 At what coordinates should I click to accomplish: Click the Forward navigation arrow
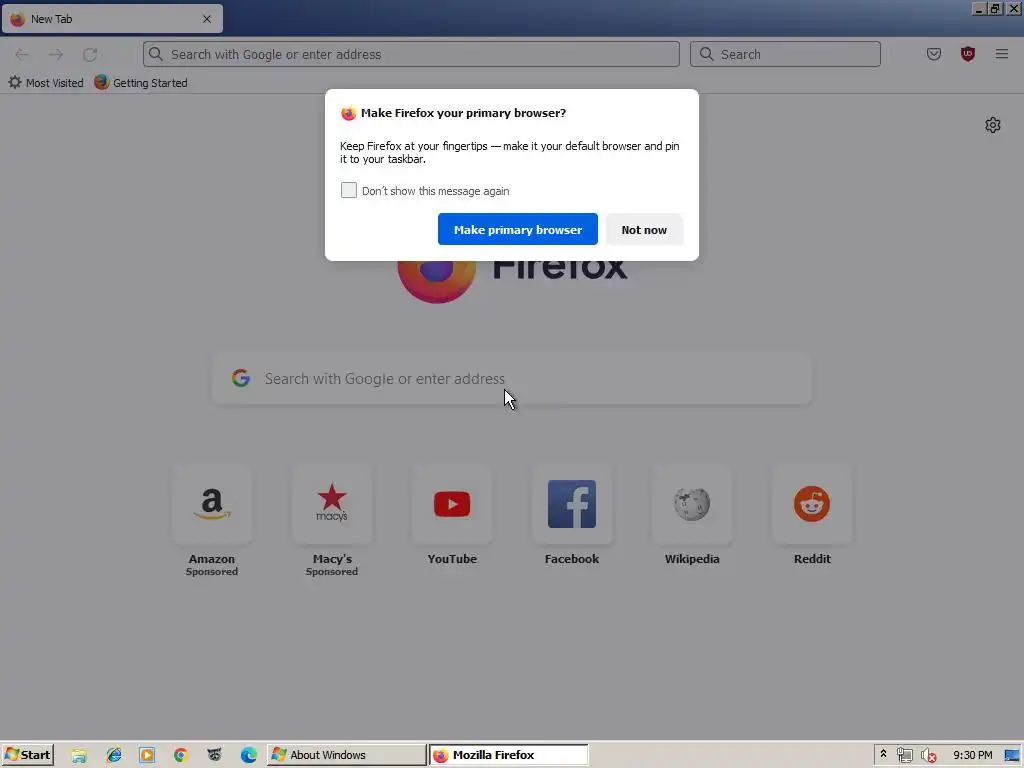pyautogui.click(x=56, y=54)
